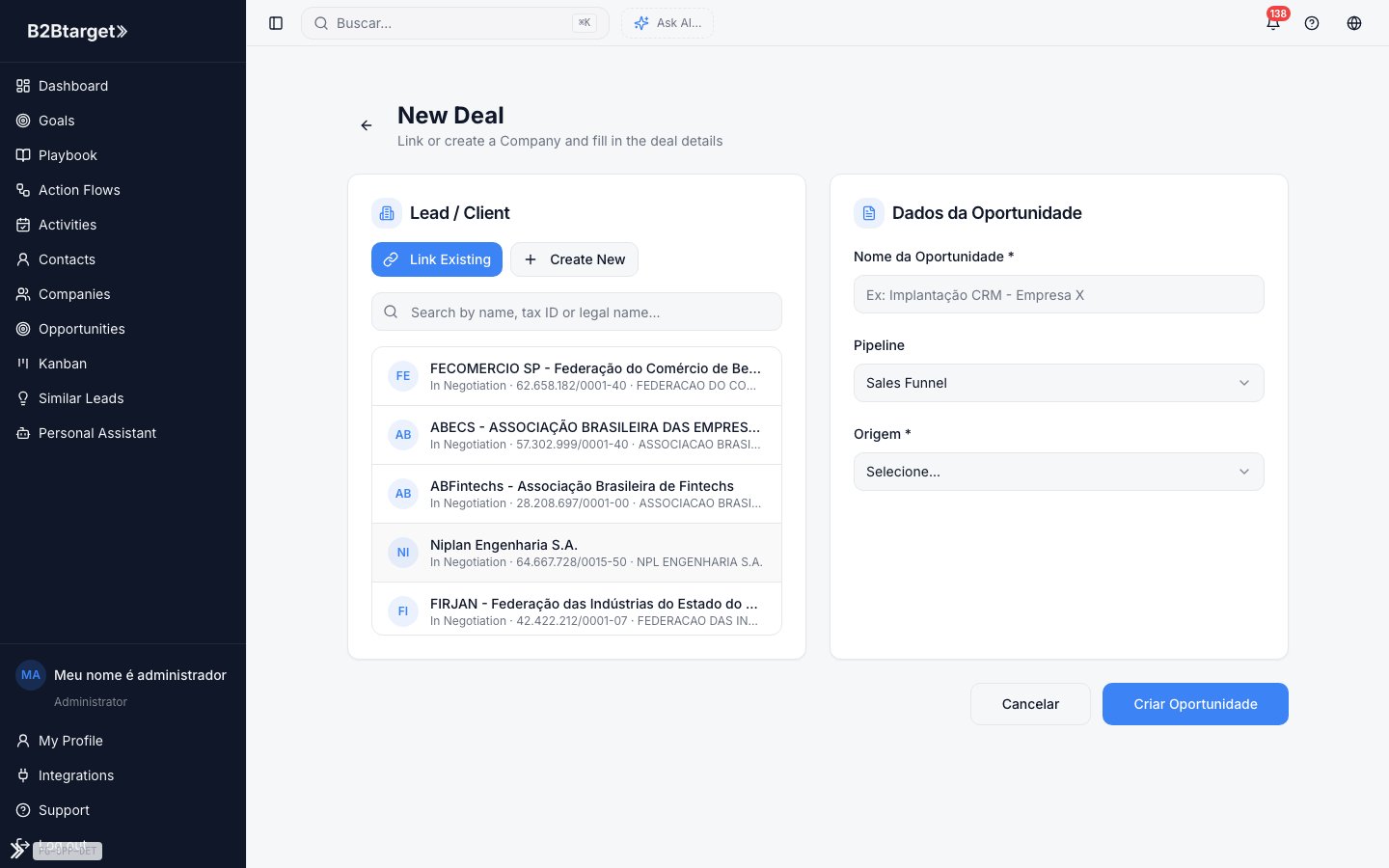Select the ABECS company row

click(x=577, y=435)
